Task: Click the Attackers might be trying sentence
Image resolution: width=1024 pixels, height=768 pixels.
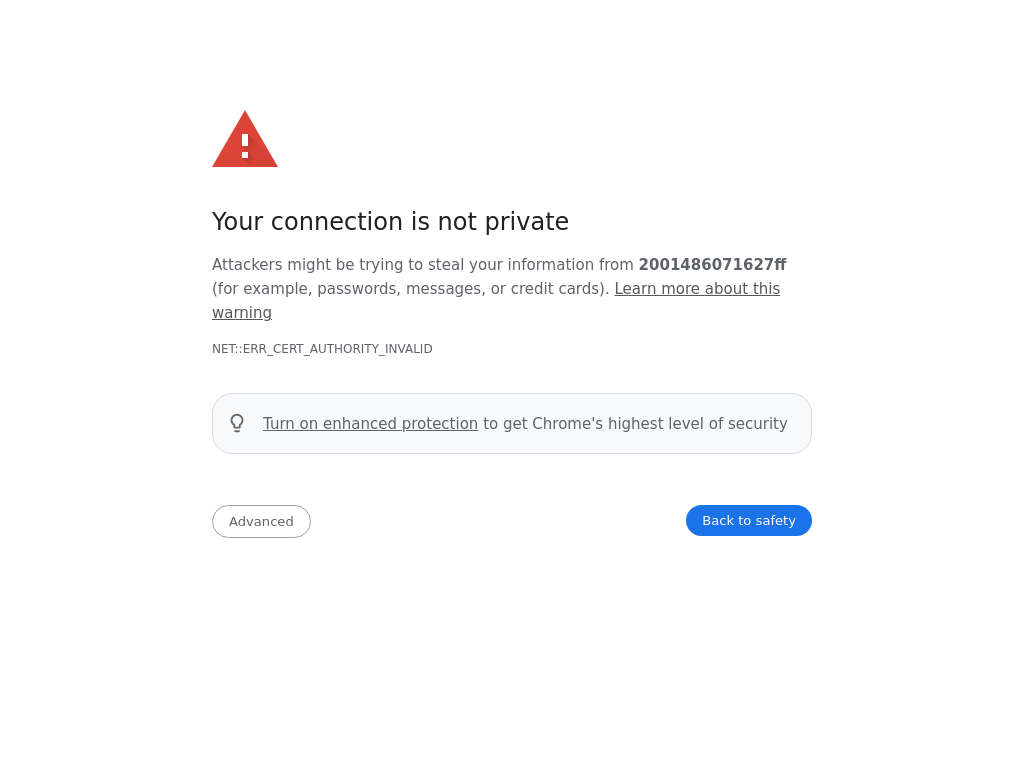Action: pos(422,265)
